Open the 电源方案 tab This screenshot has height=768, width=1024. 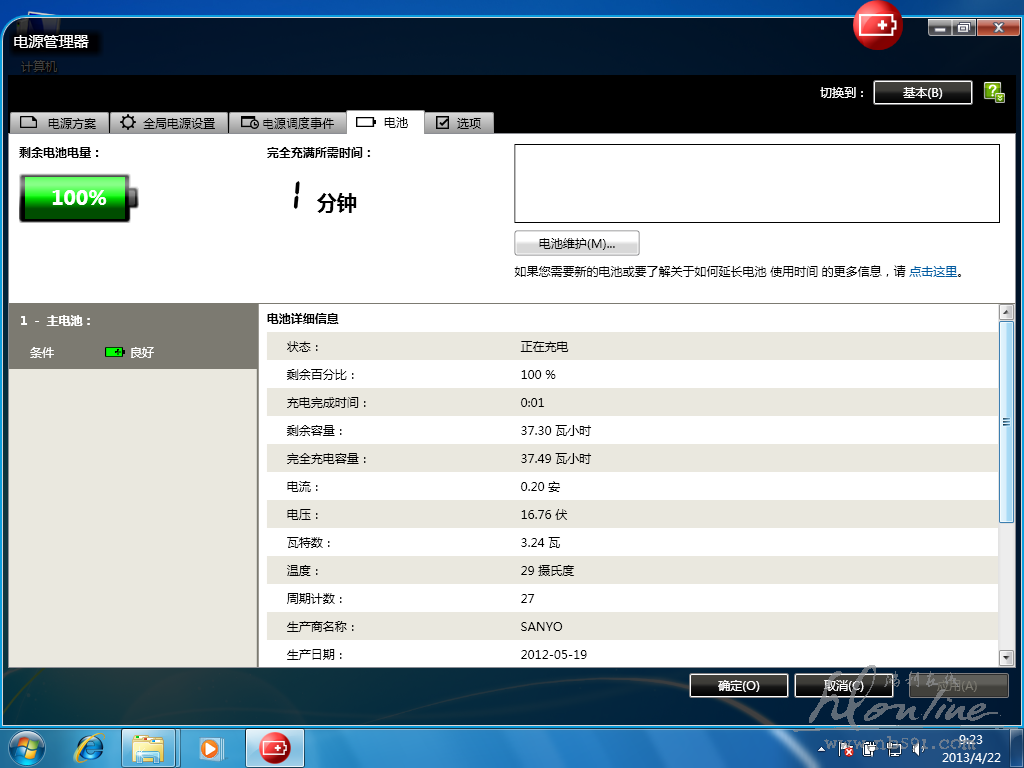59,123
